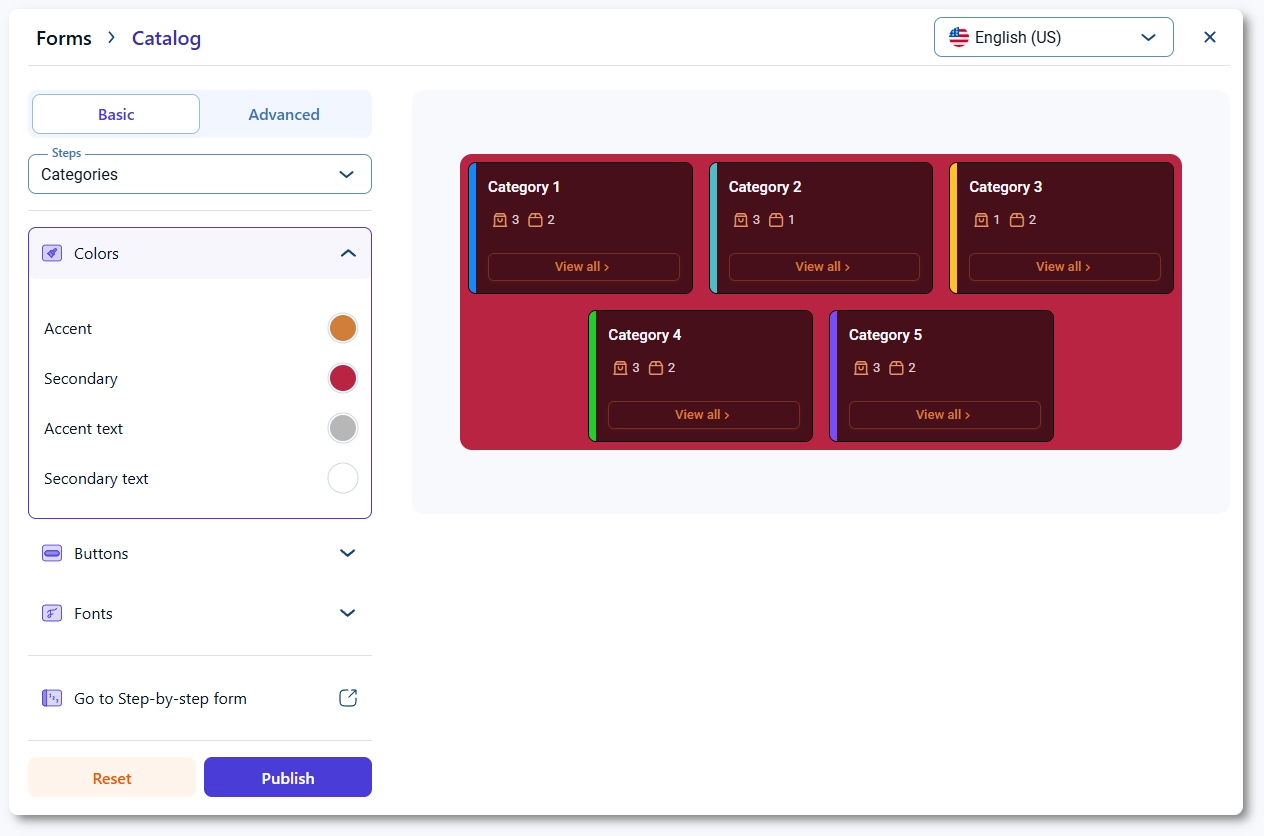The height and width of the screenshot is (836, 1264).
Task: Click the Fonts section icon
Action: tap(52, 614)
